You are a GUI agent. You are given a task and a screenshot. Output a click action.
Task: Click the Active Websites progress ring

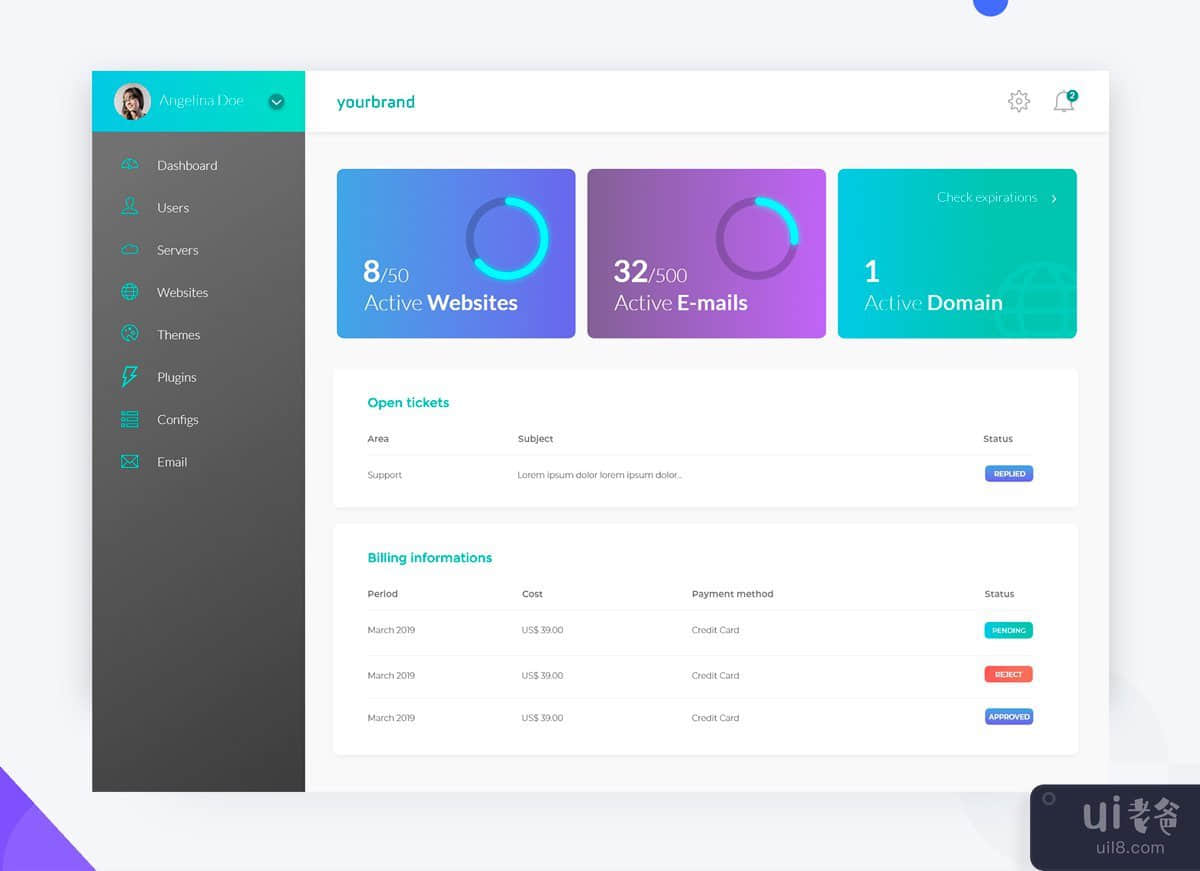(x=507, y=238)
